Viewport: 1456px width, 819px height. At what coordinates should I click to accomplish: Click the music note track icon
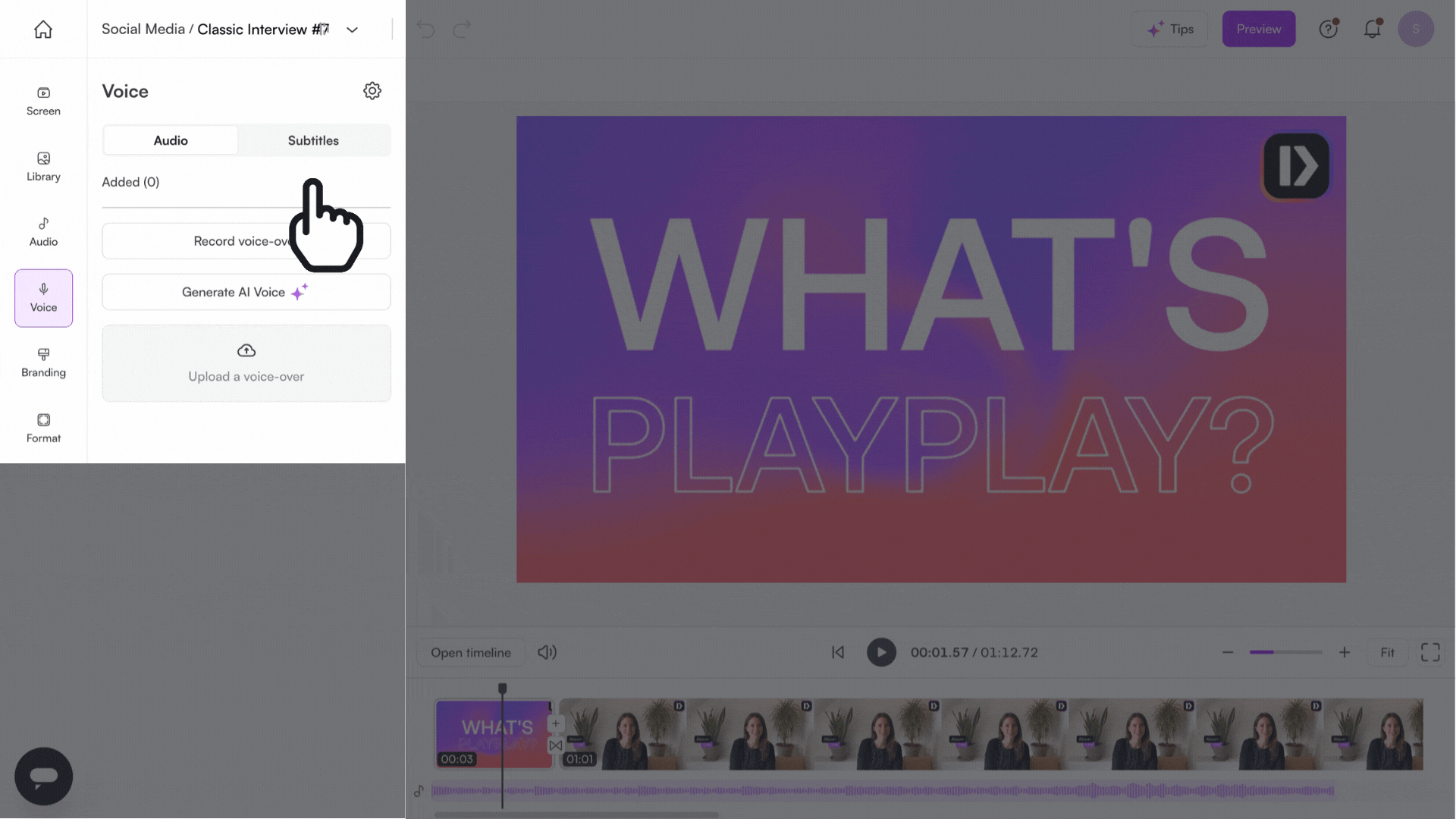419,791
